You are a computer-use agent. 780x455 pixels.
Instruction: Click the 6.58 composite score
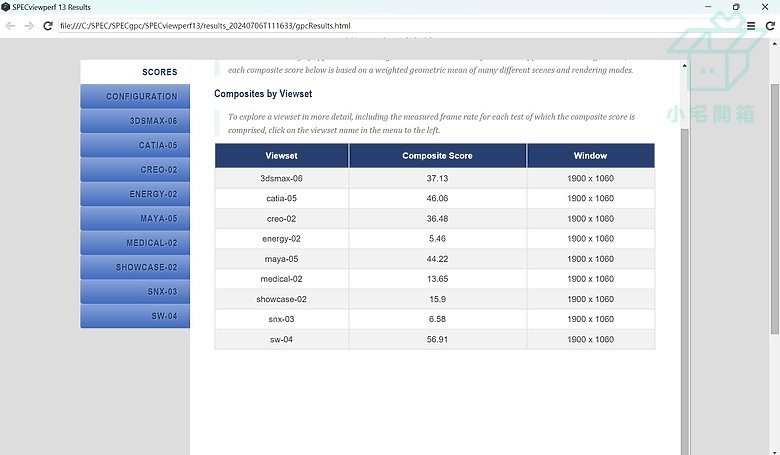pos(437,319)
